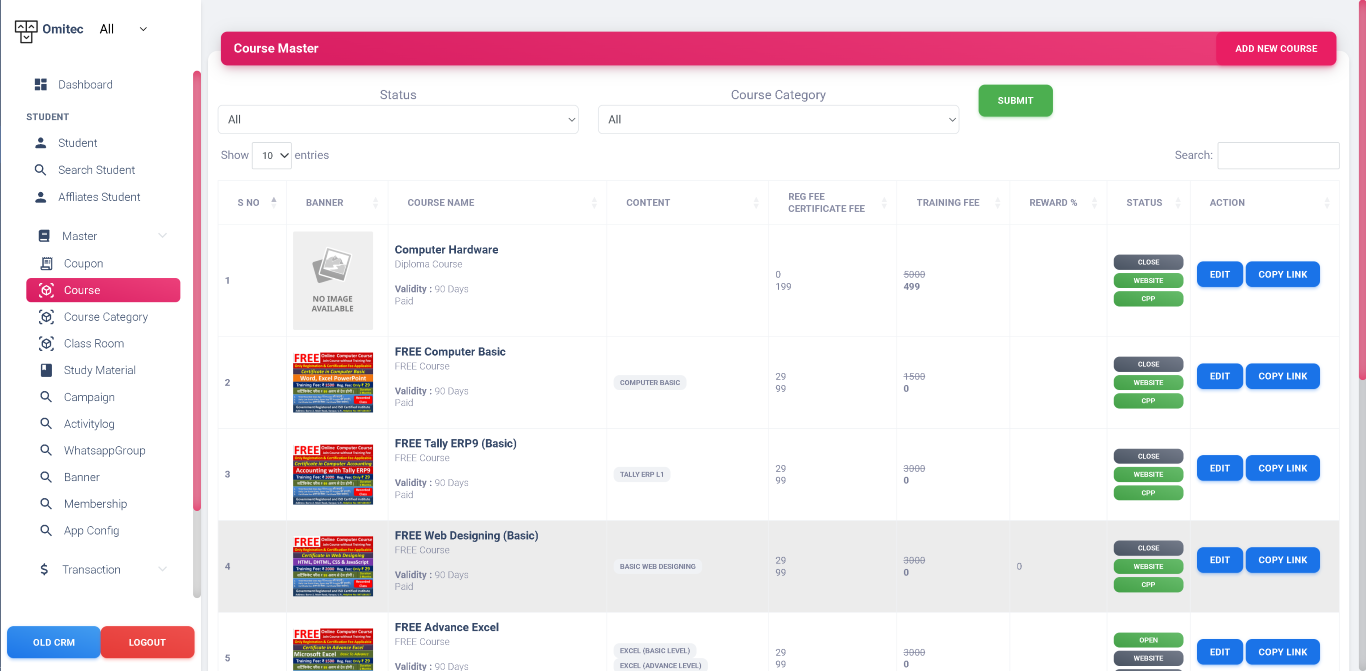Click the Omitec logo icon

tap(26, 30)
